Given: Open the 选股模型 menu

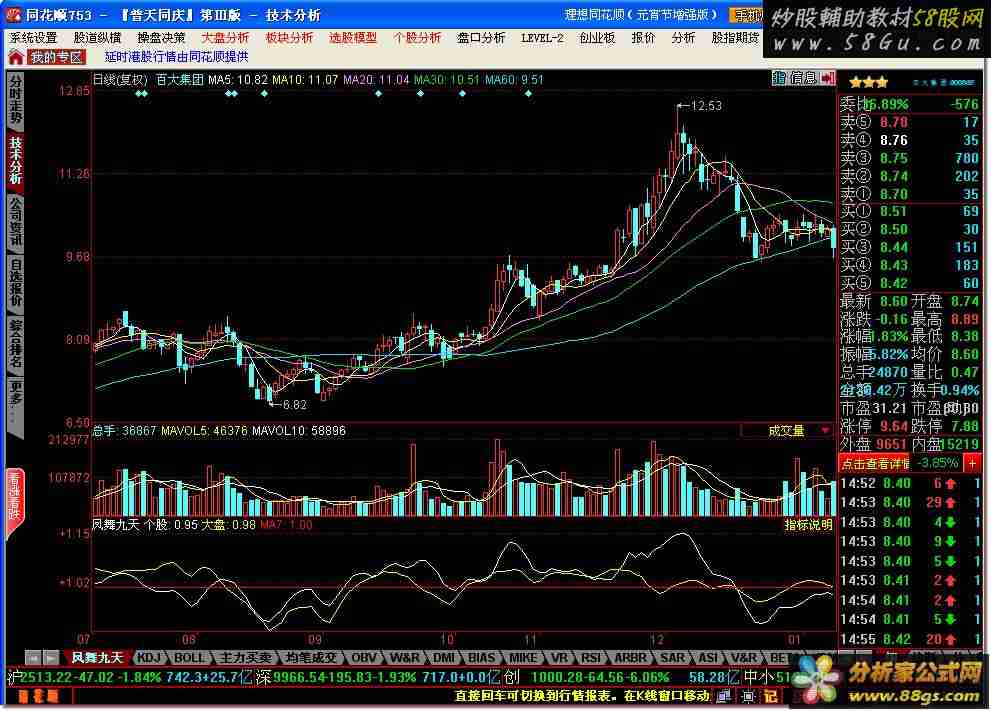Looking at the screenshot, I should tap(353, 38).
